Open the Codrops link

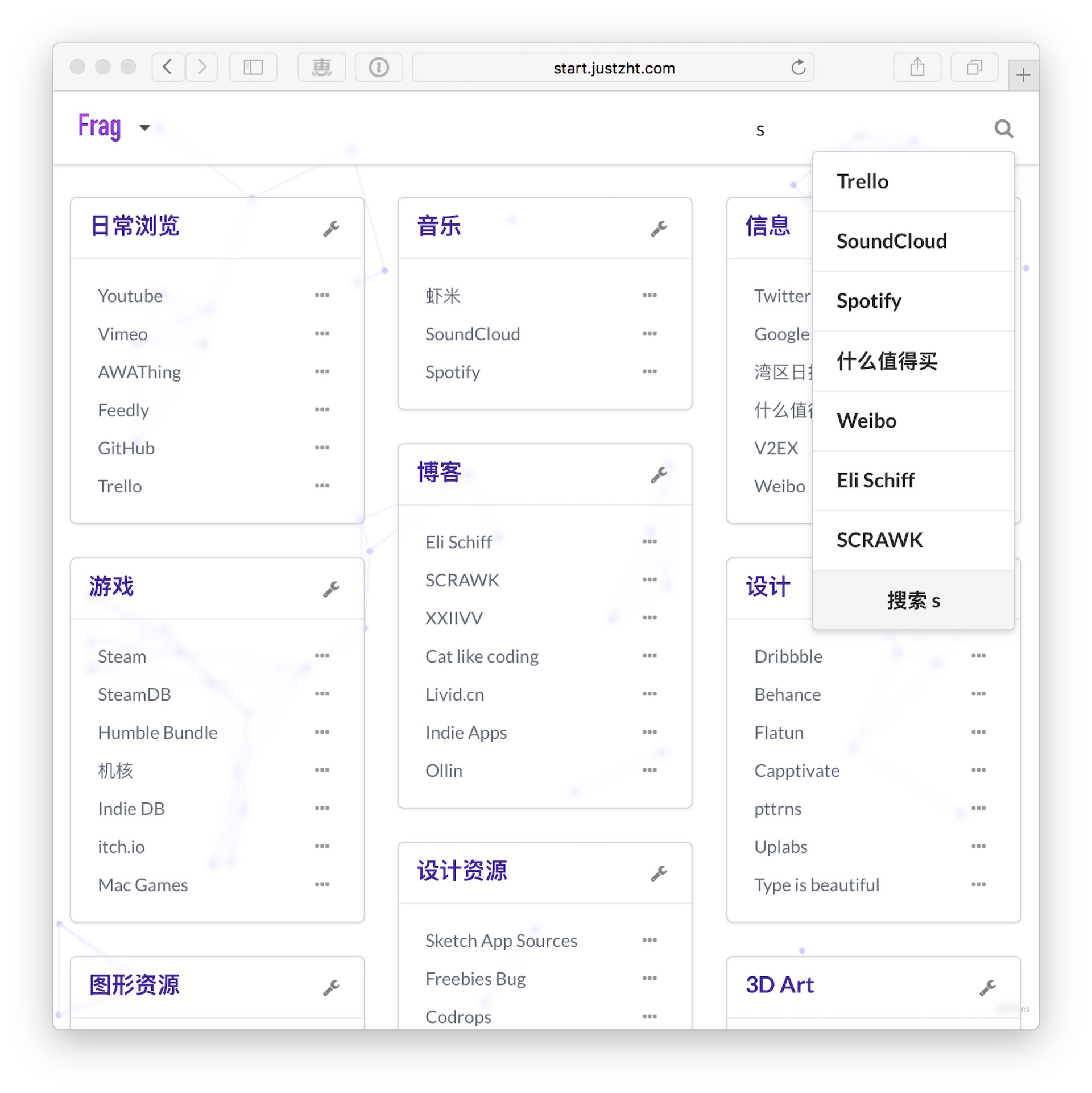pyautogui.click(x=458, y=1017)
